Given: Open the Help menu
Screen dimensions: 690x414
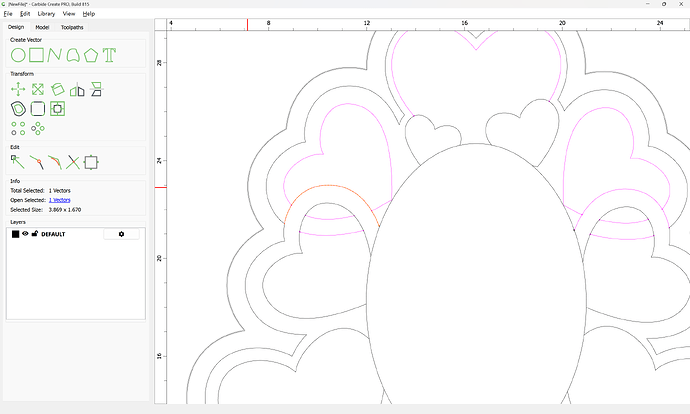Looking at the screenshot, I should 88,14.
